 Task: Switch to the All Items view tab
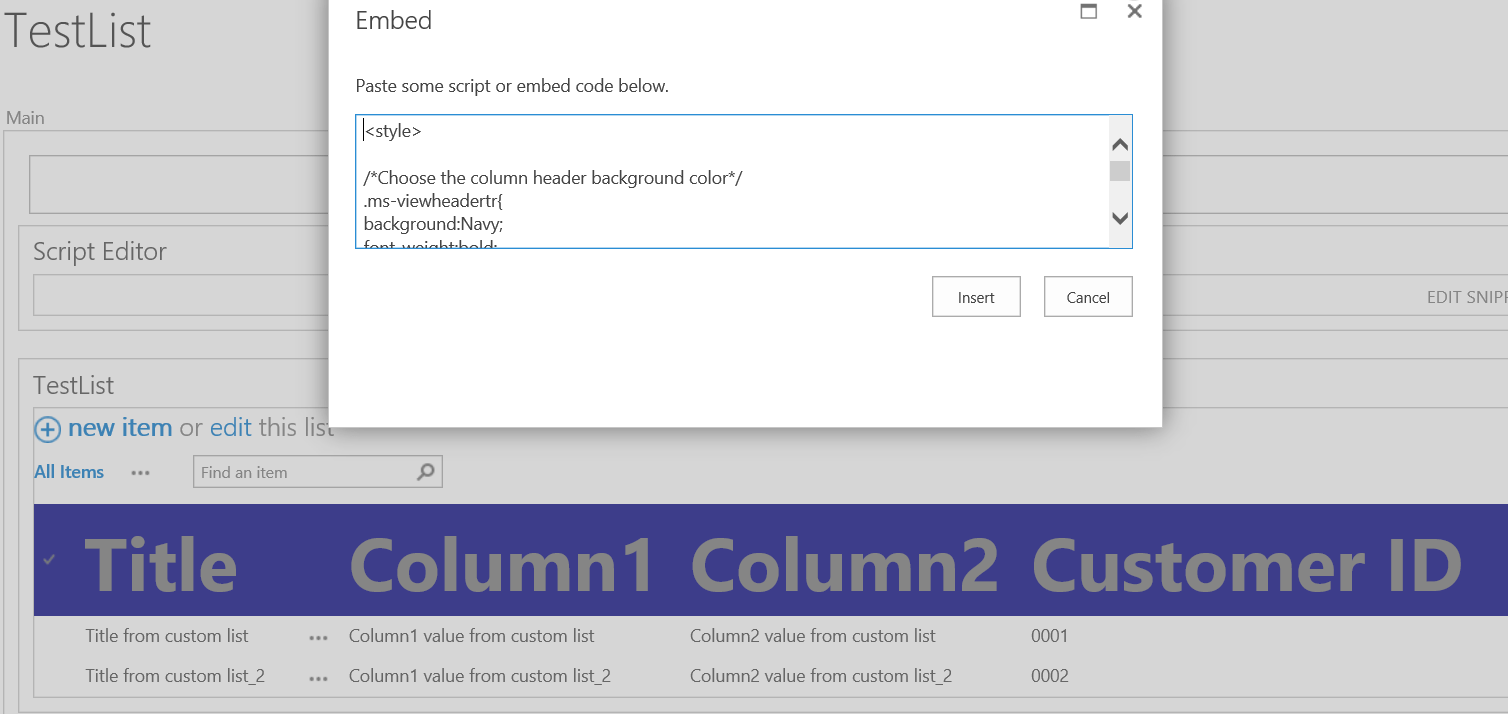69,471
